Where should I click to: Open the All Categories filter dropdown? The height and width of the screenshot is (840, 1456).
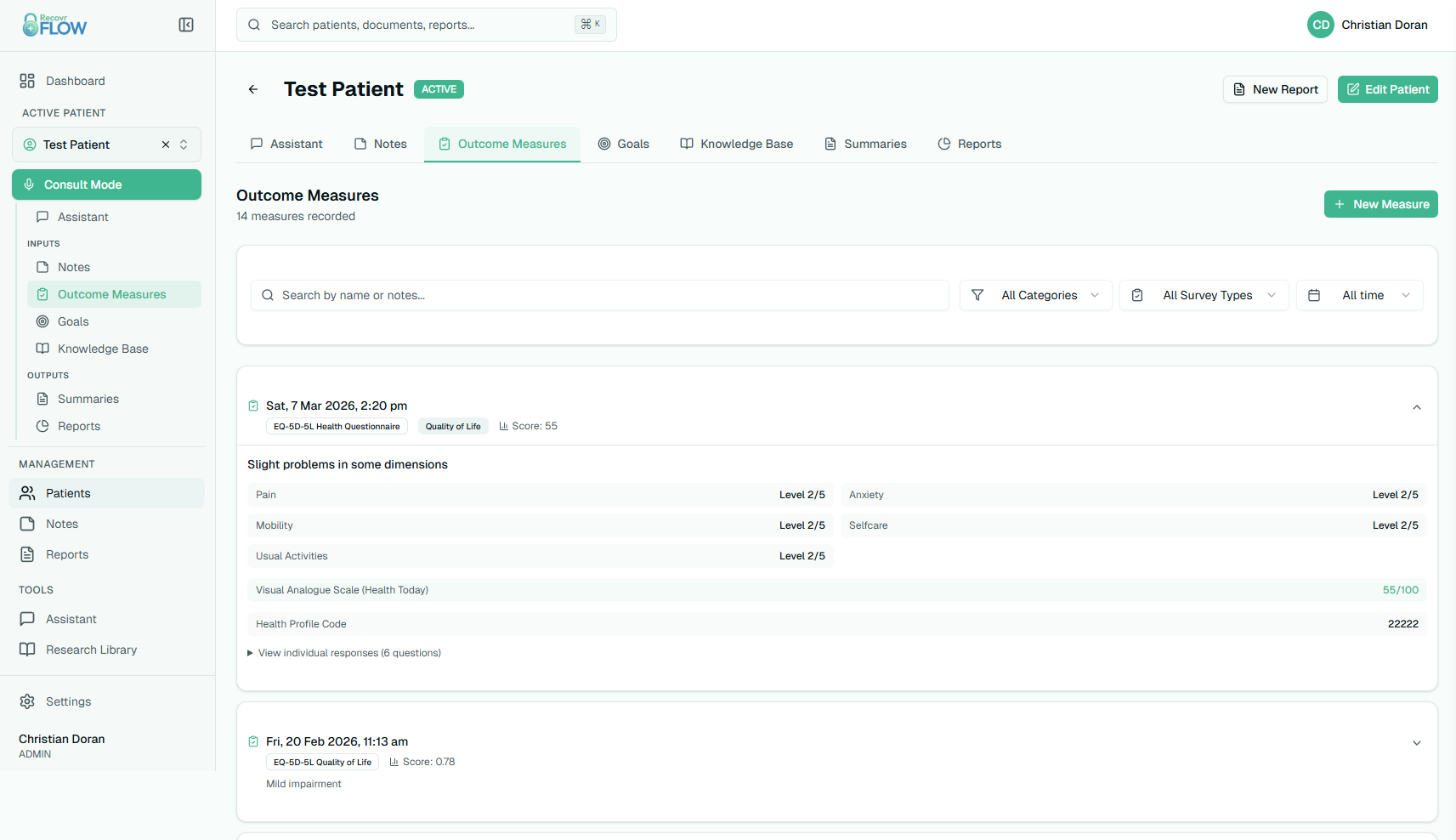click(1035, 295)
